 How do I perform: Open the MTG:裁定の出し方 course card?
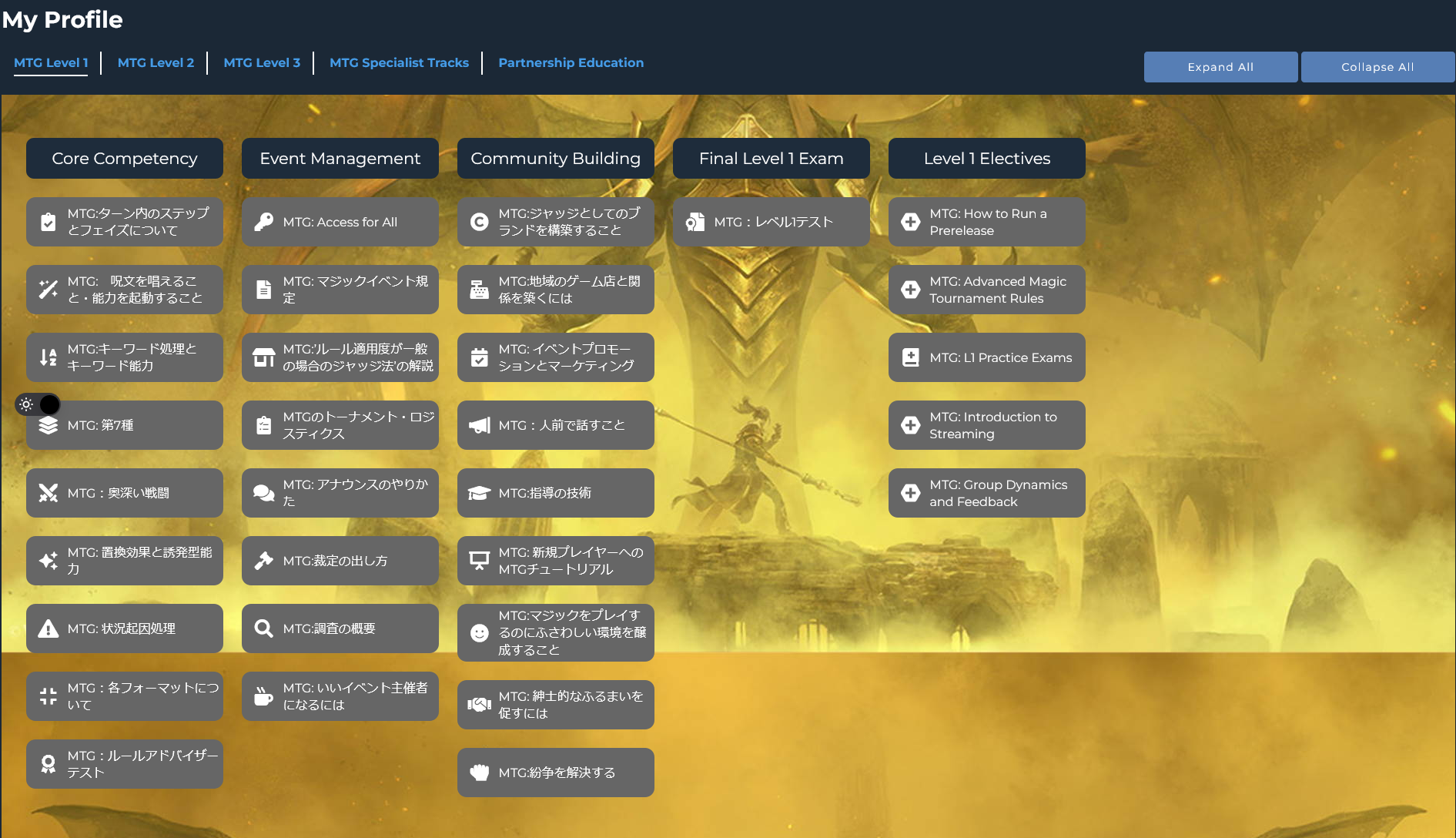(x=340, y=561)
